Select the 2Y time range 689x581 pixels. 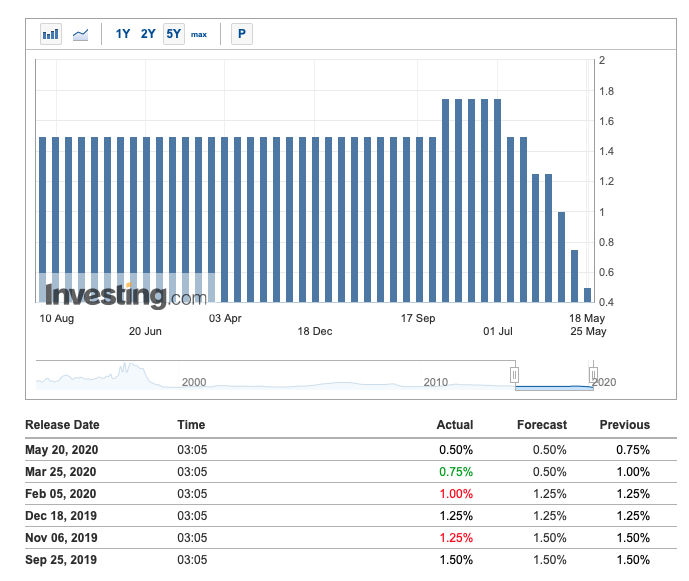(148, 34)
